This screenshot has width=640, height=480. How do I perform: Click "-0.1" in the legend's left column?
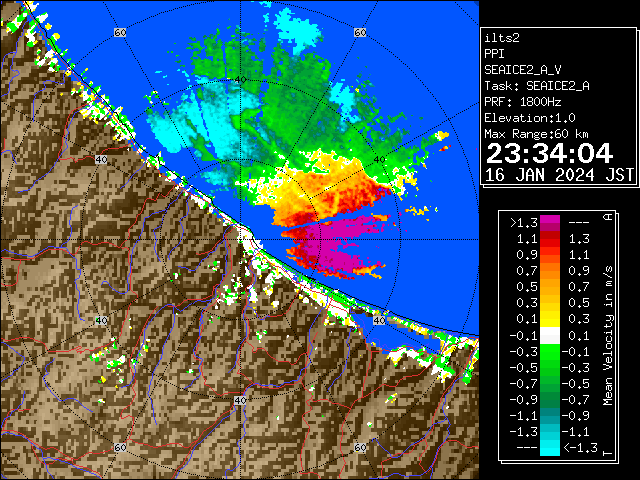524,336
